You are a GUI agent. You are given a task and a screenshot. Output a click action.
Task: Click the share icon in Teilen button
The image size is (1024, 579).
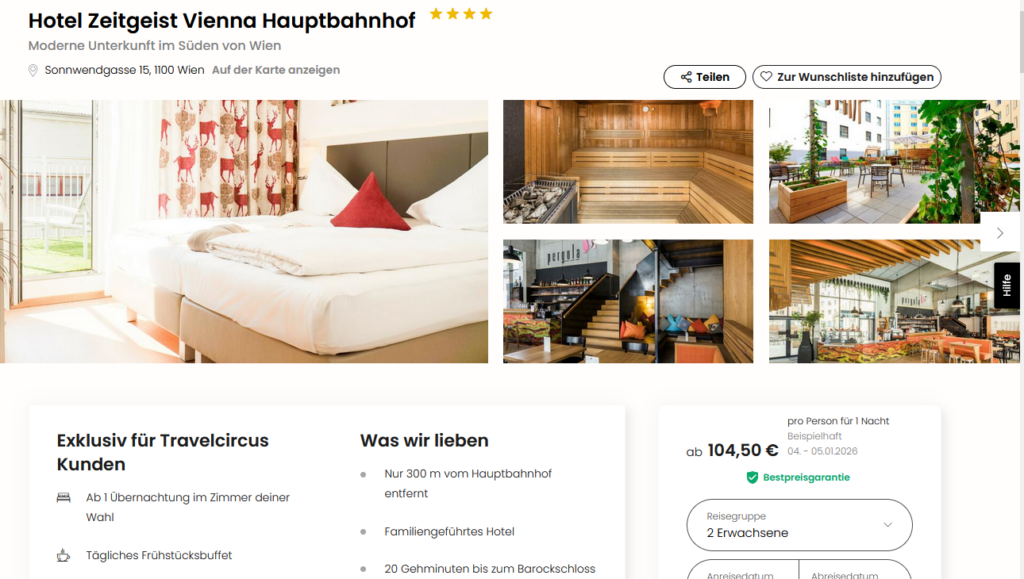(x=686, y=77)
